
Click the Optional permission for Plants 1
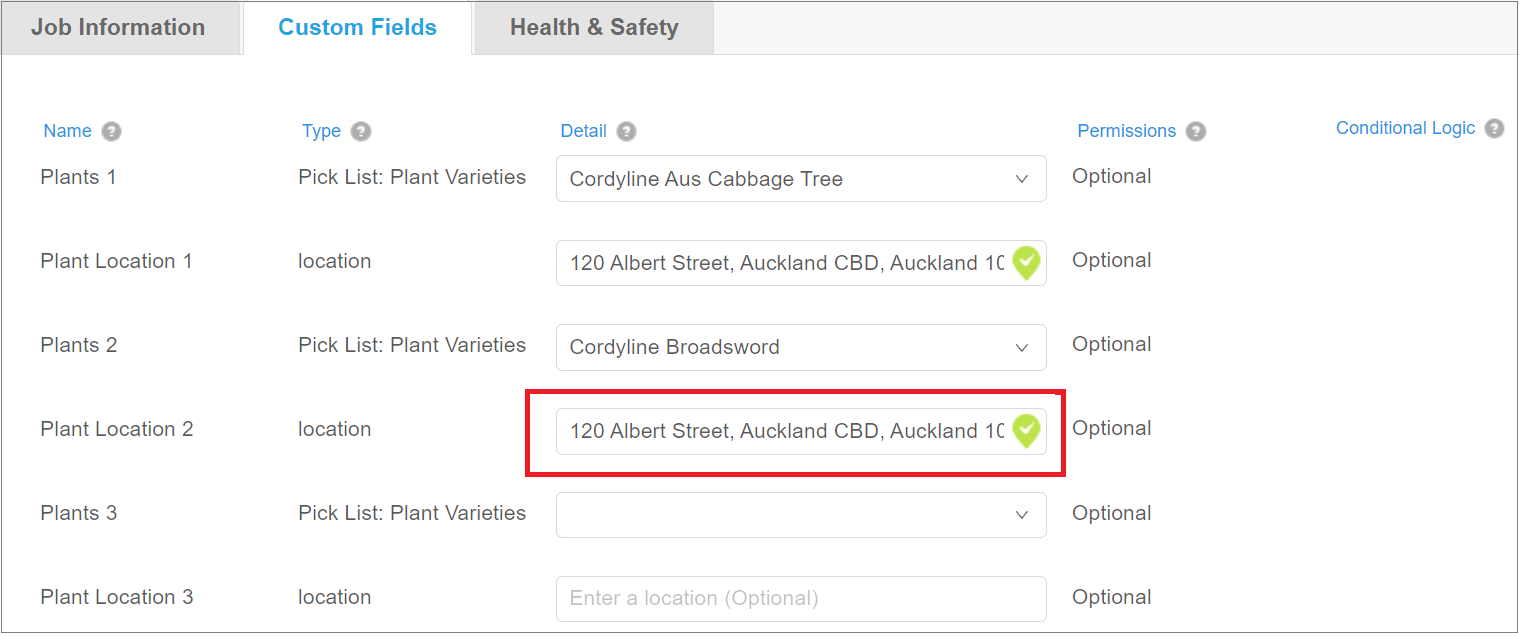click(1111, 176)
